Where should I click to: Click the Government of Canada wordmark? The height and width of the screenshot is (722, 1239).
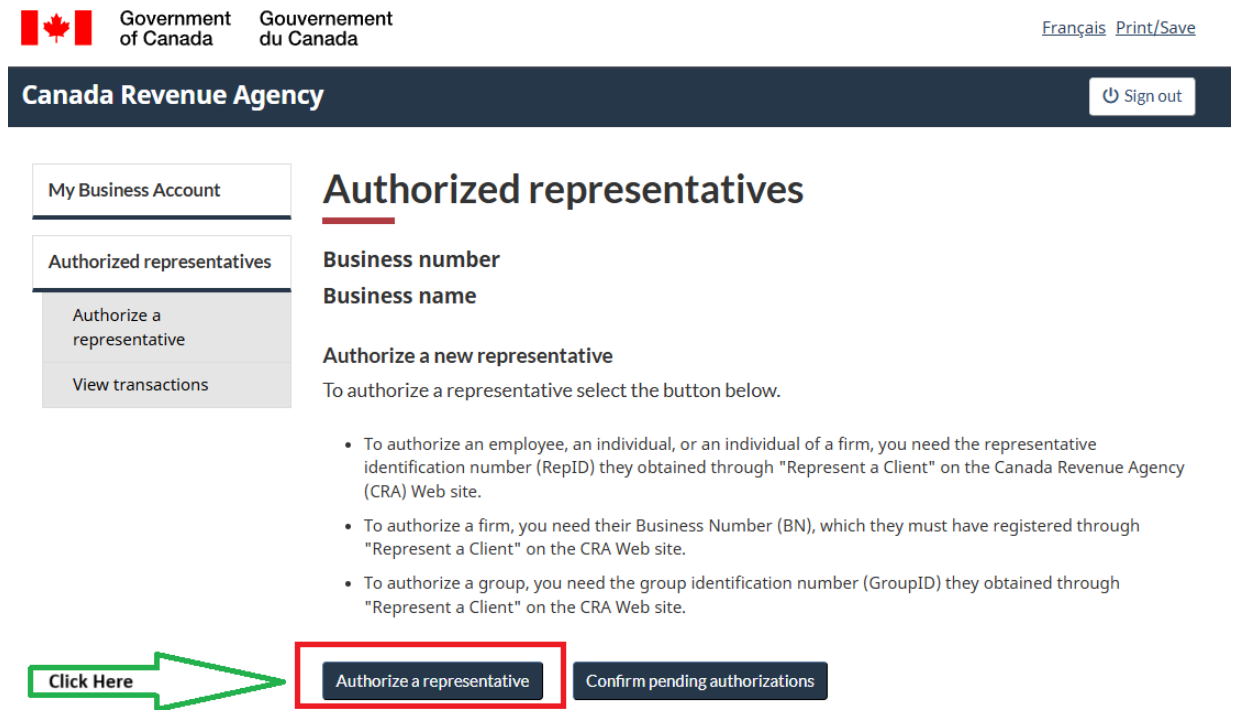click(x=175, y=28)
